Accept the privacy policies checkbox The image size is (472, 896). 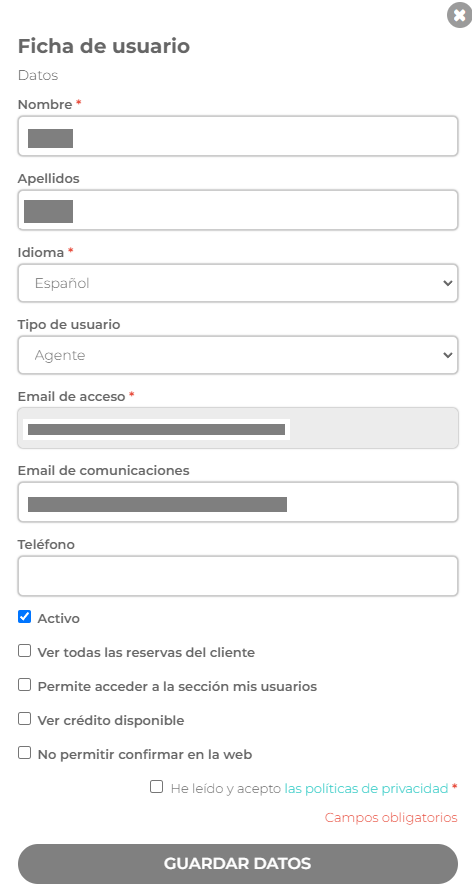[157, 787]
